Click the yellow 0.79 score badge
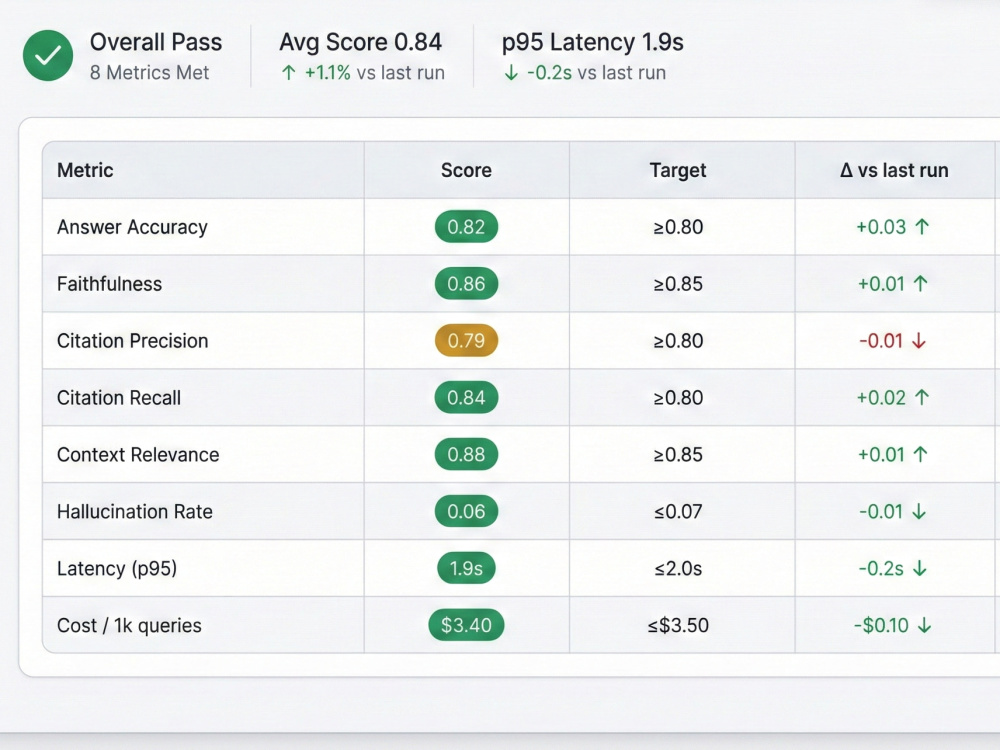 click(x=466, y=341)
